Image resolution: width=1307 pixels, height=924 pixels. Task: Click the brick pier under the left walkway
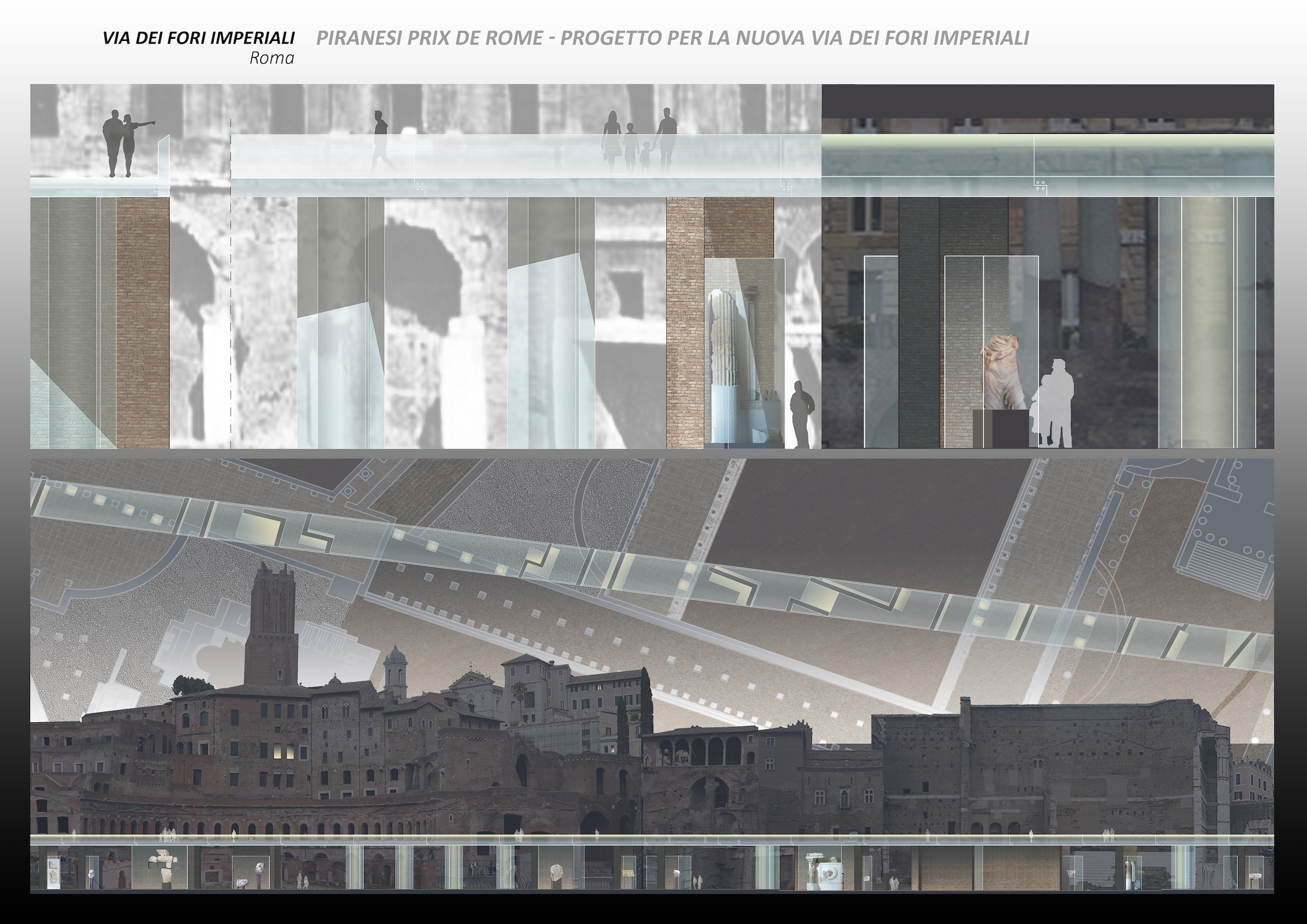pos(143,323)
